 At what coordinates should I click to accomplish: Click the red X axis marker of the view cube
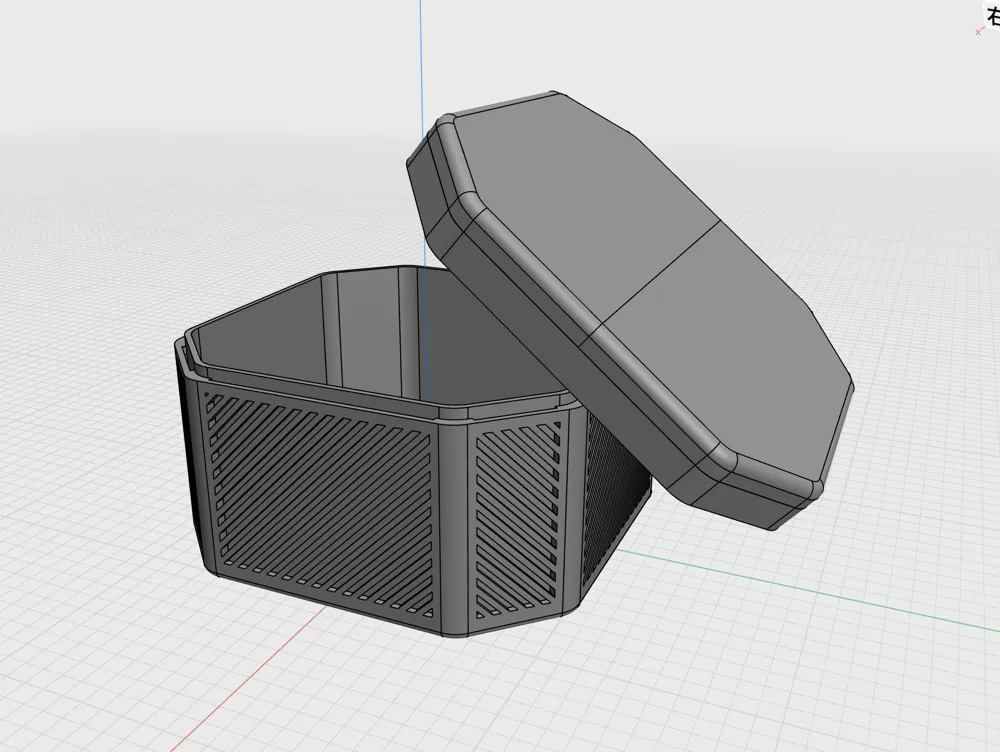[x=978, y=32]
